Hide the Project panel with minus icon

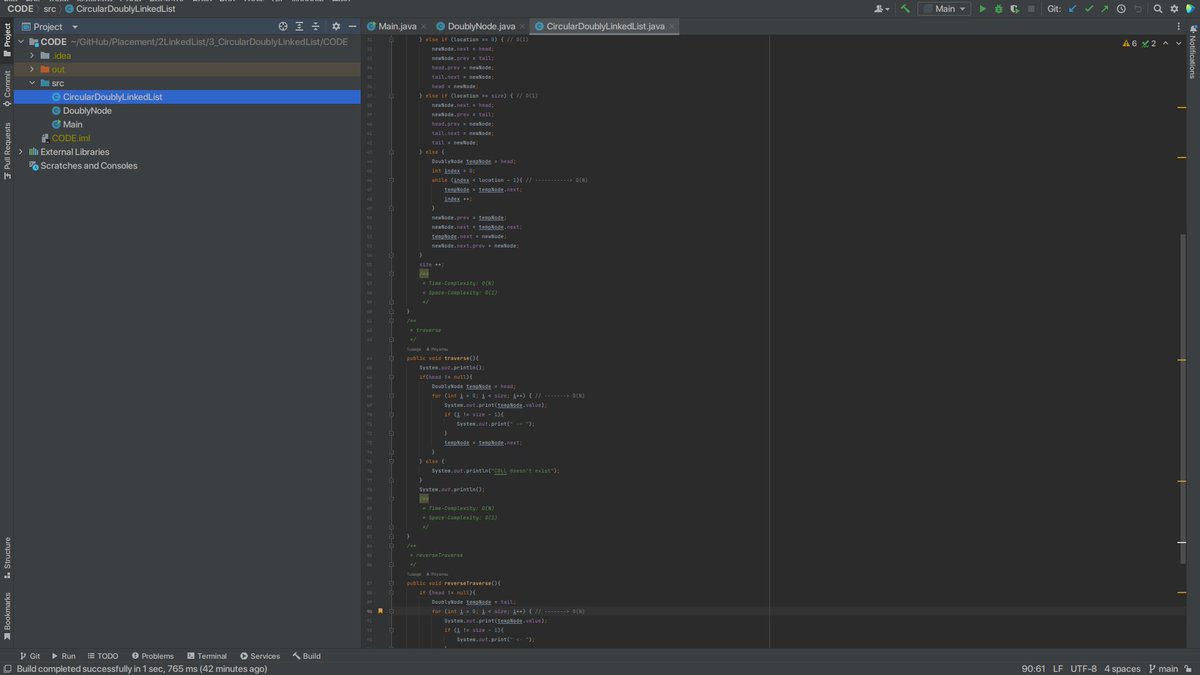pos(351,26)
